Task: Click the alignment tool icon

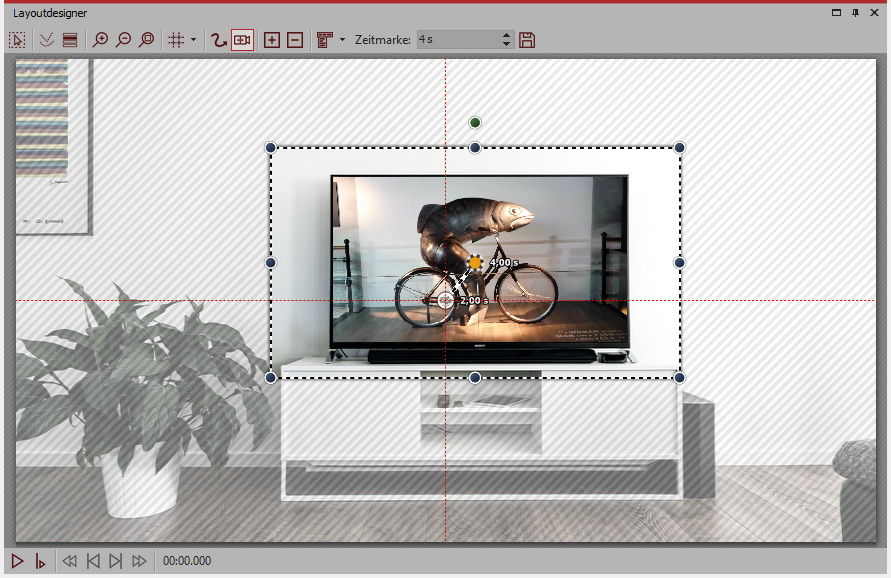Action: [x=324, y=40]
